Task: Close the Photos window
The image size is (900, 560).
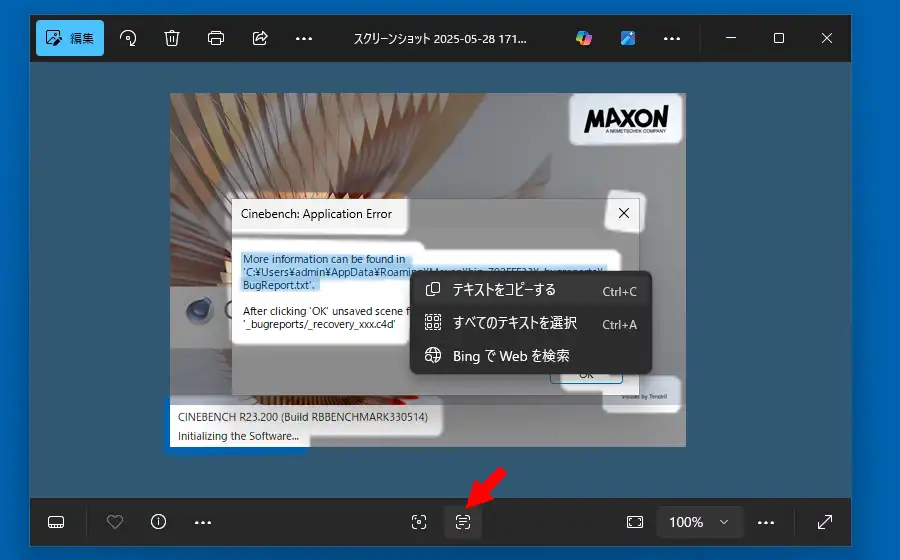Action: (x=827, y=38)
